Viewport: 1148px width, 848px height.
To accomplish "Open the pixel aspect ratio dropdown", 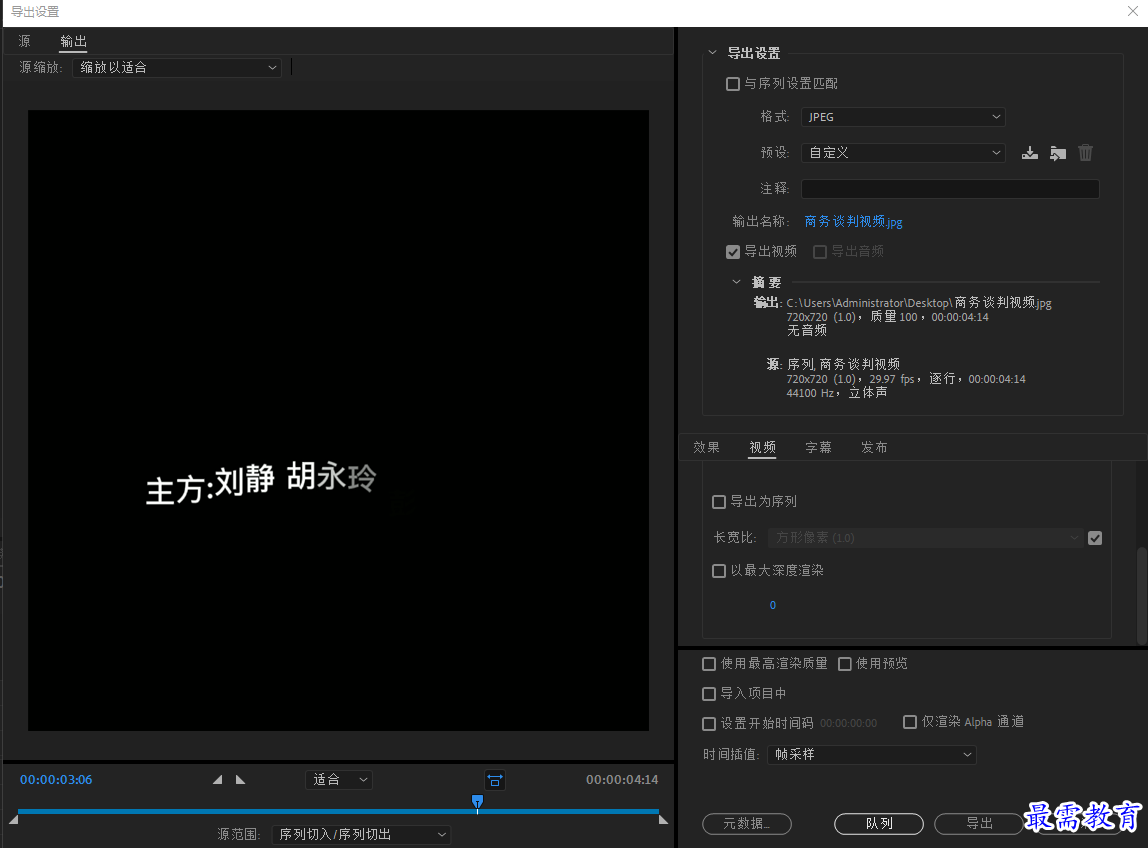I will (x=925, y=538).
